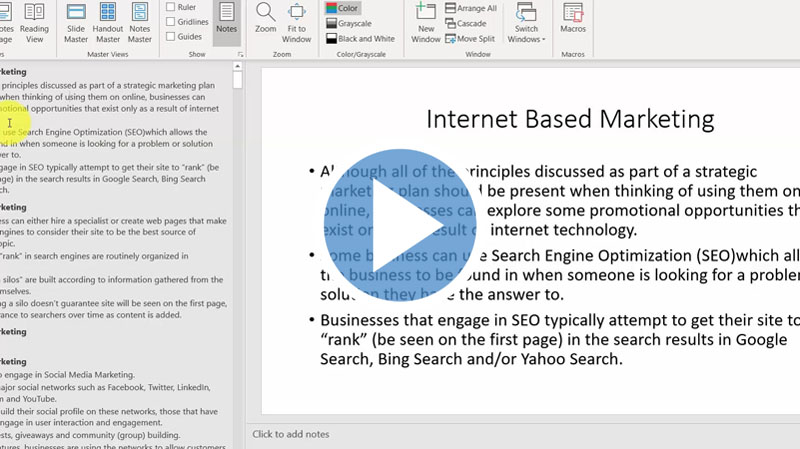
Task: Click Arrange All windows
Action: [470, 8]
